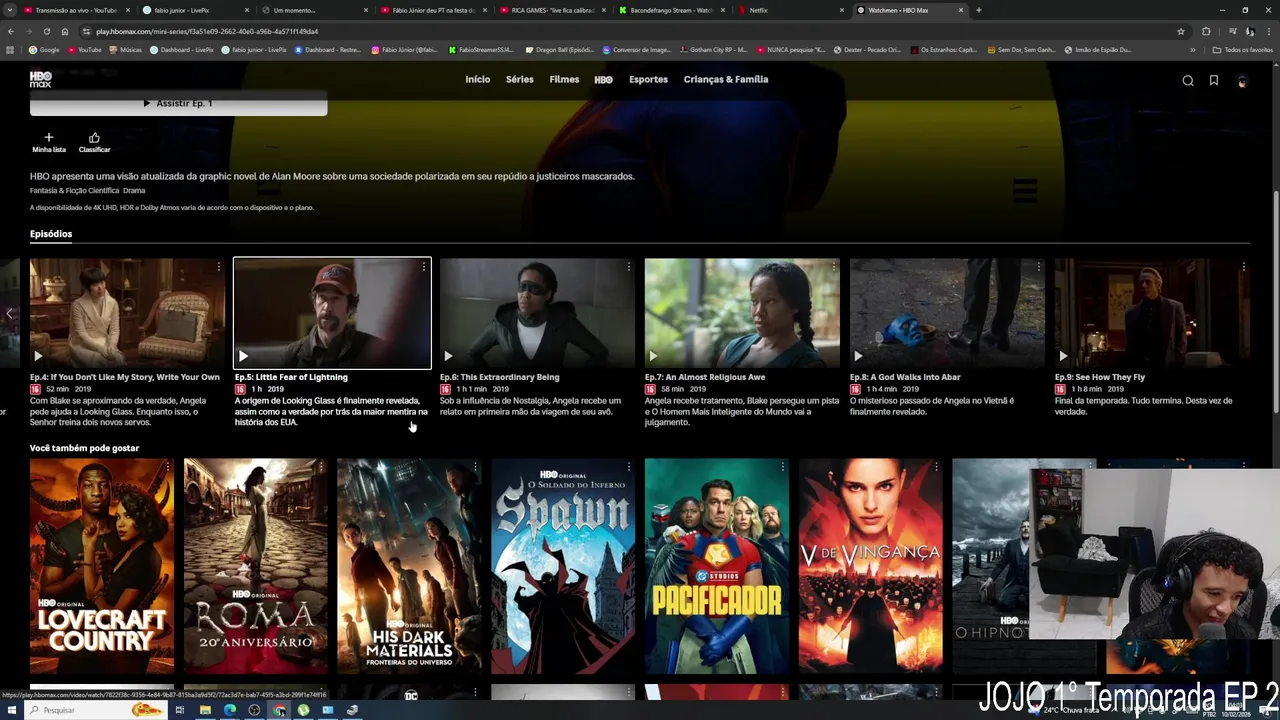Open Crianças & Família navigation item
1280x720 pixels.
[726, 79]
